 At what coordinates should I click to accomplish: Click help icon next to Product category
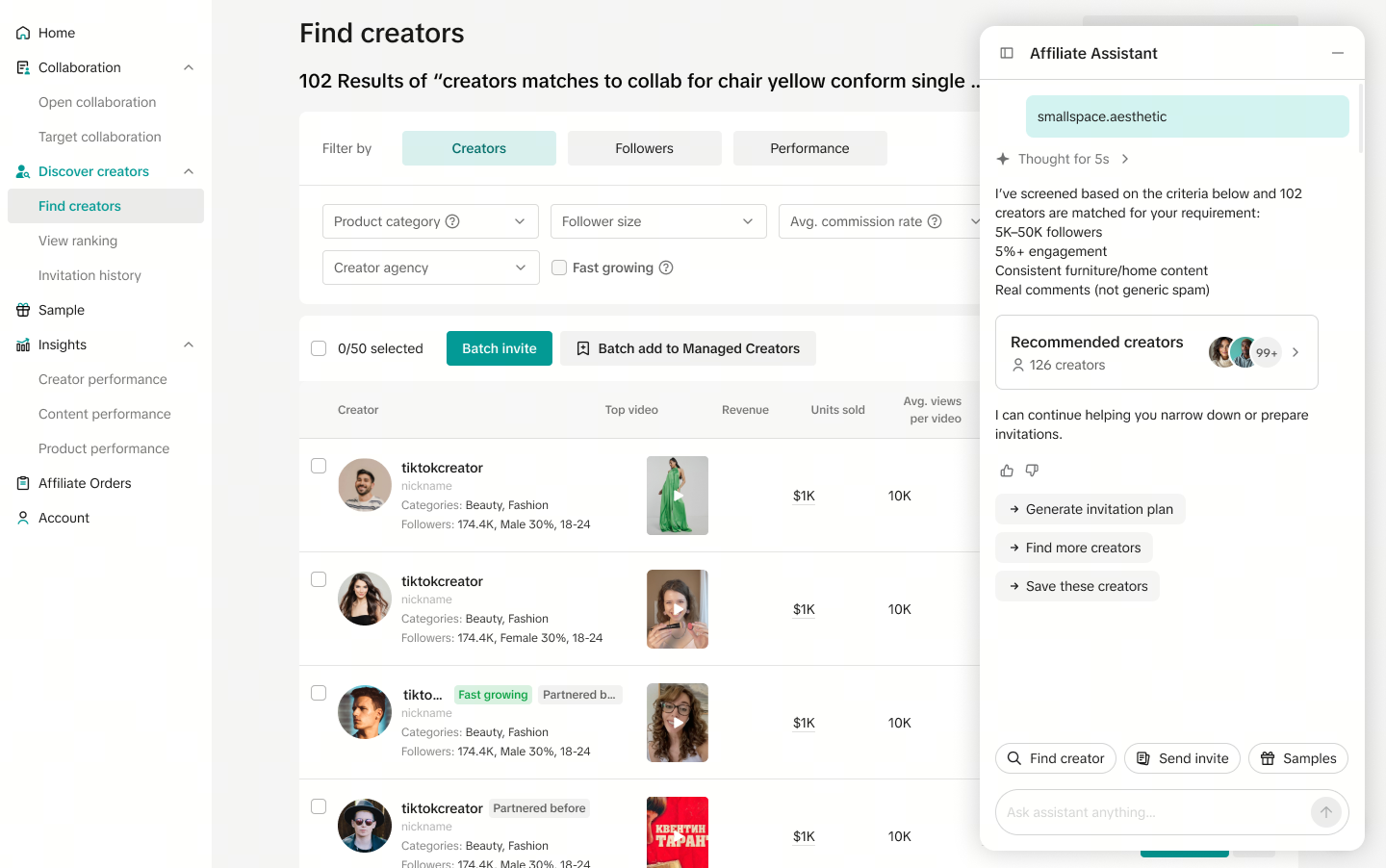[x=452, y=221]
